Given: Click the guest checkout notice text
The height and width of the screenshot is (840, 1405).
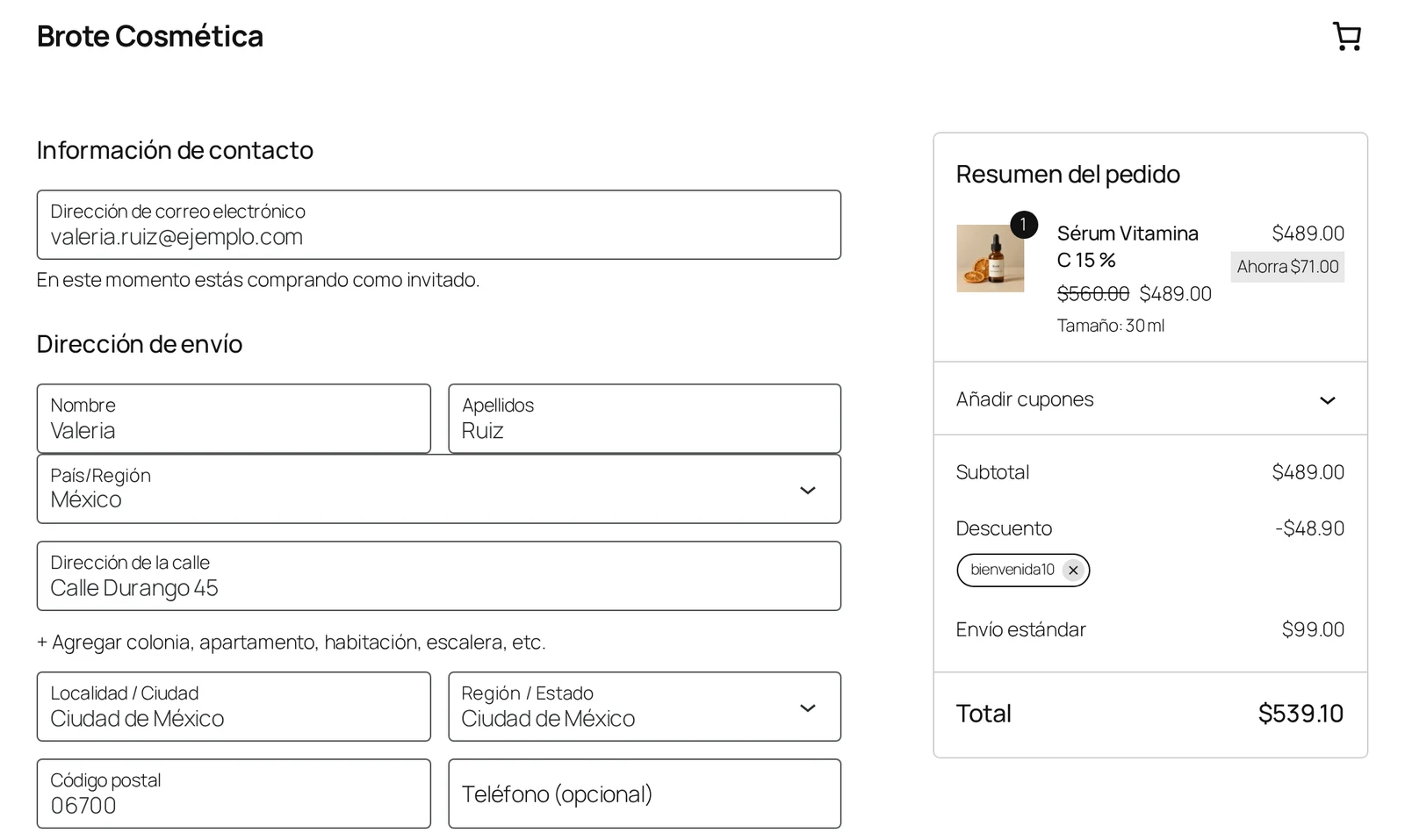Looking at the screenshot, I should [x=258, y=280].
